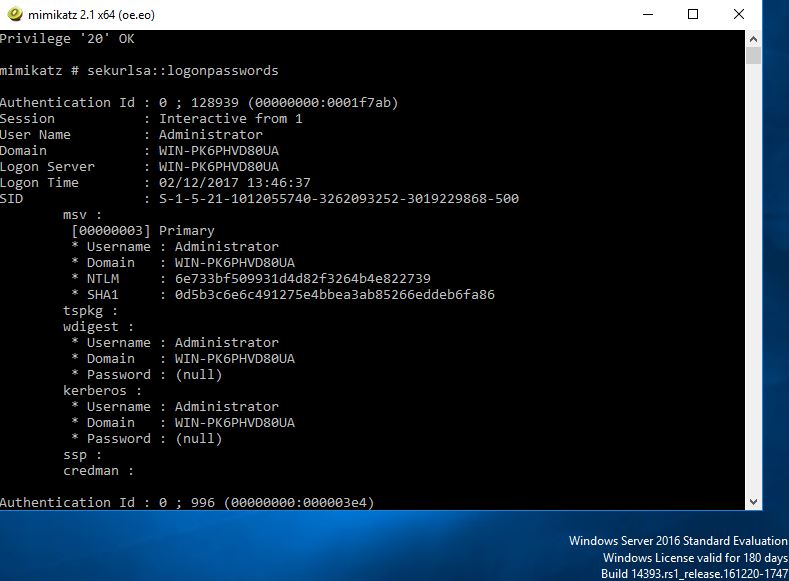
Task: Click the window title 'mimikatz 2.1 x64 (oe.eo)'
Action: [91, 15]
